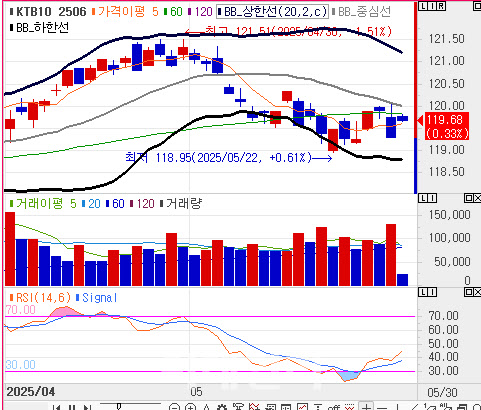Maximize the RSI indicator panel

[x=468, y=292]
